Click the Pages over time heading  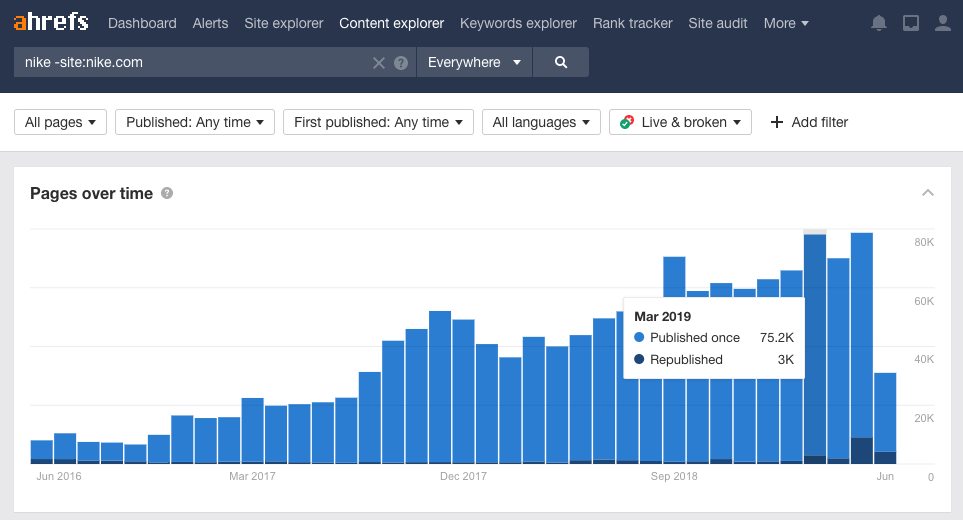92,193
